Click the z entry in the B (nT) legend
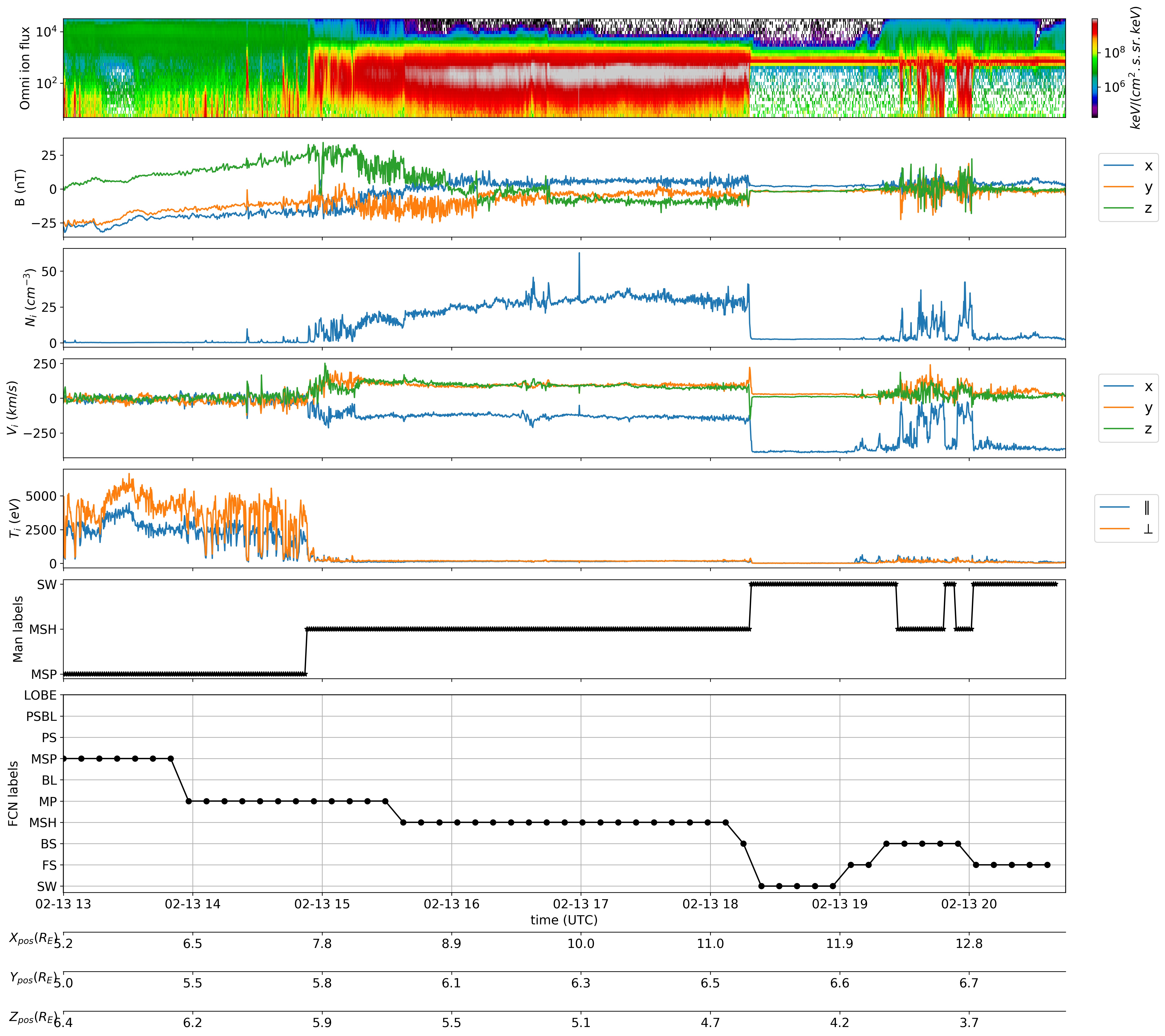 [1129, 208]
